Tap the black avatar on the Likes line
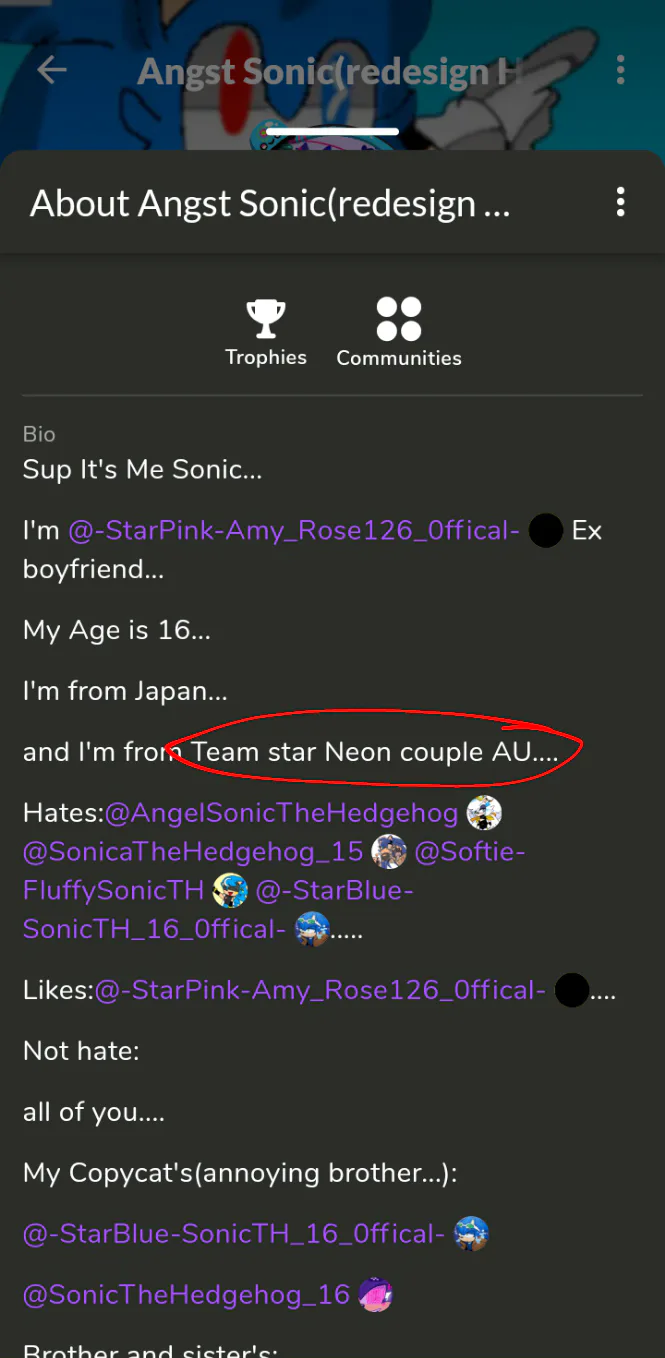Viewport: 665px width, 1358px height. click(571, 990)
